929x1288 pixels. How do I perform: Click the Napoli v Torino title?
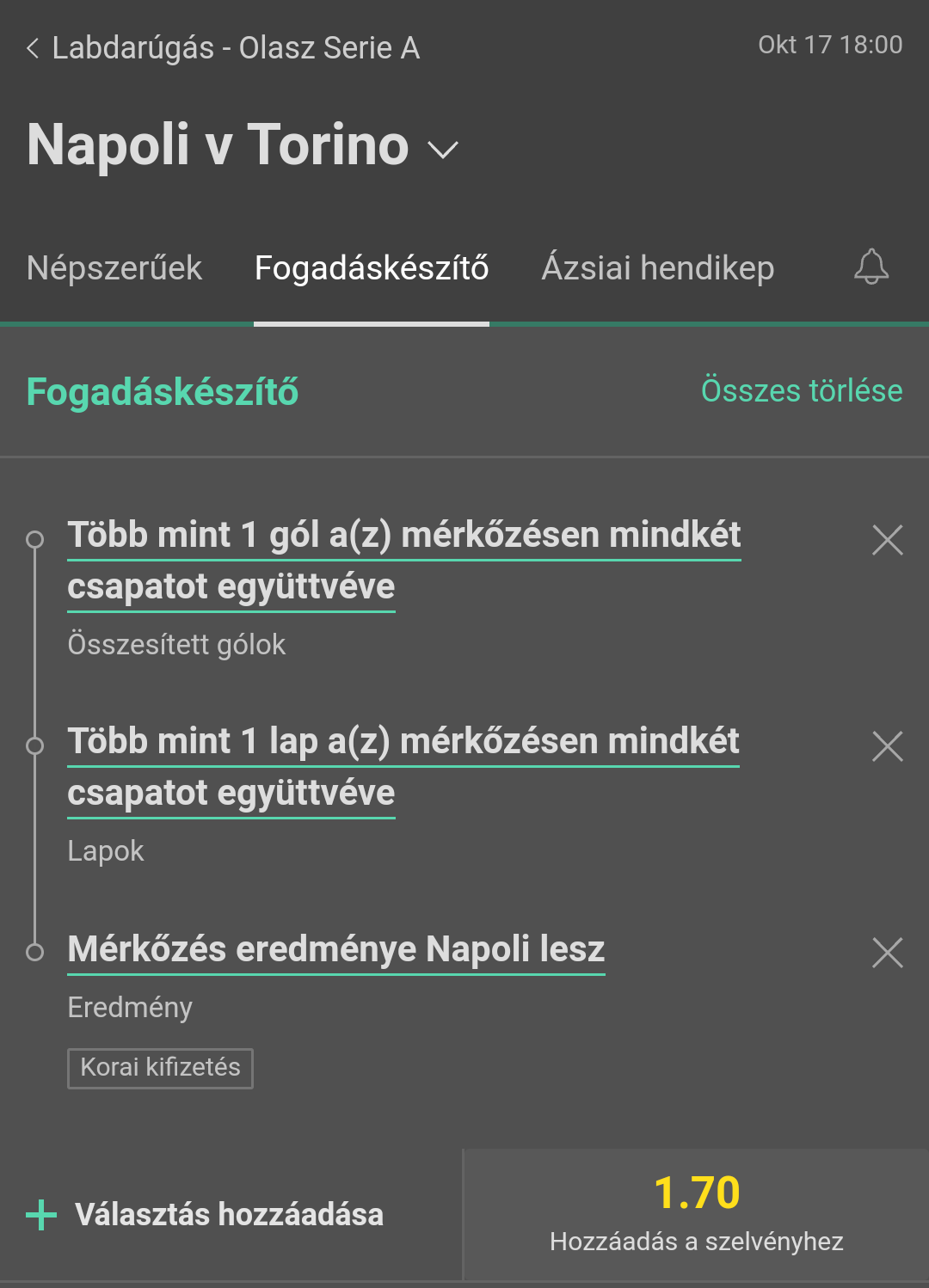tap(218, 144)
